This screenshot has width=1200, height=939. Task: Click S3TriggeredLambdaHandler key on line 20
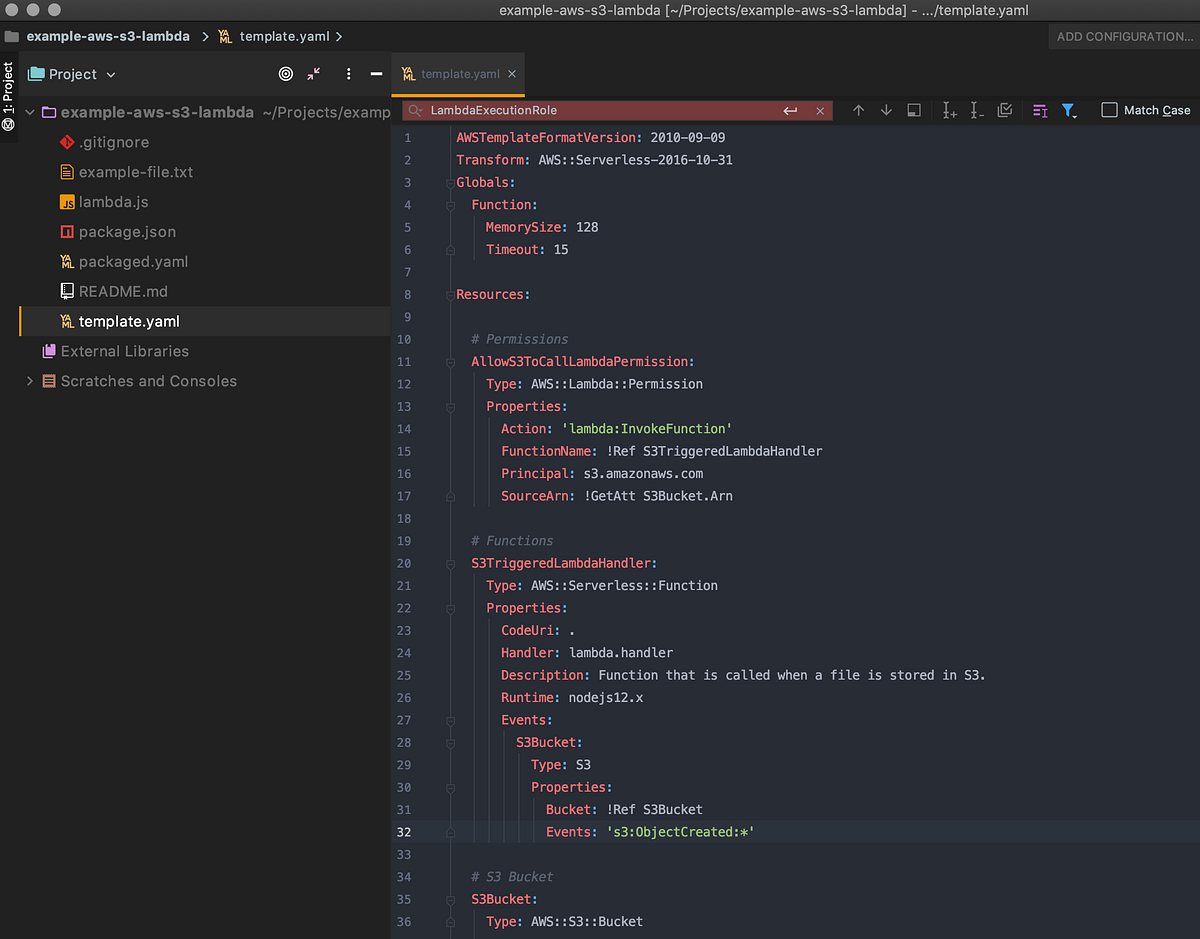pos(560,563)
